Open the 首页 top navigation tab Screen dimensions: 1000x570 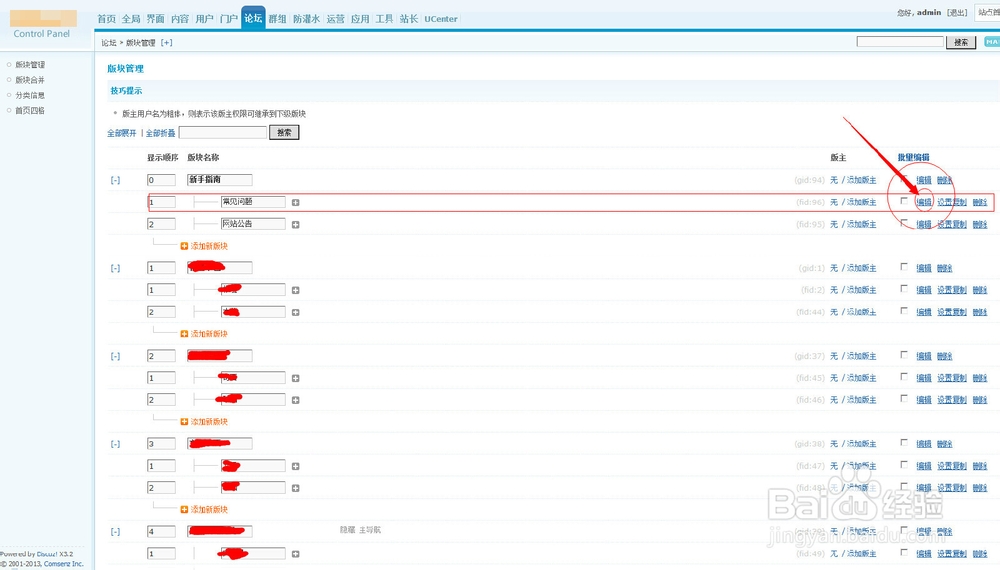107,19
